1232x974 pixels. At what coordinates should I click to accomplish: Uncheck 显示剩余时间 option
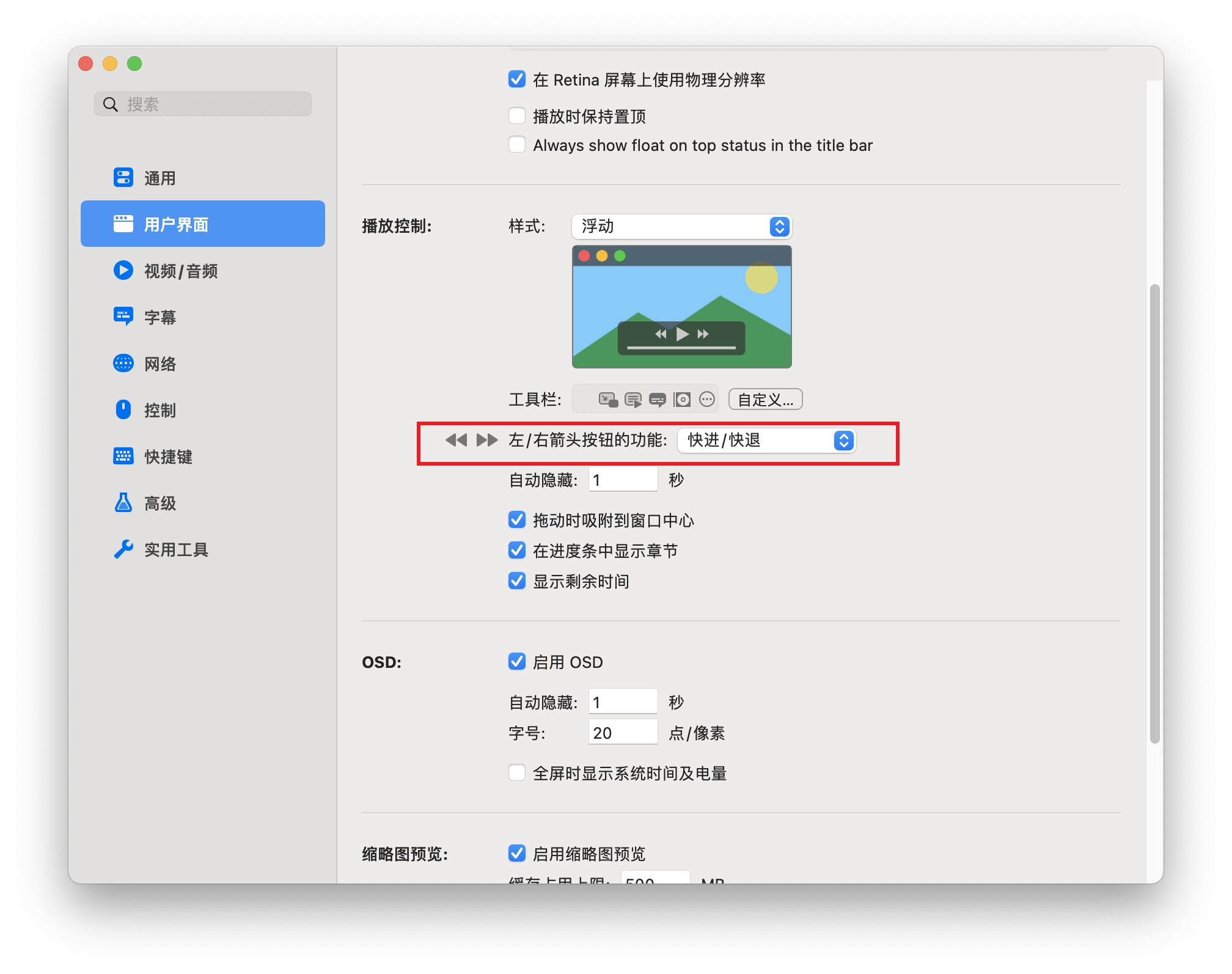click(517, 581)
